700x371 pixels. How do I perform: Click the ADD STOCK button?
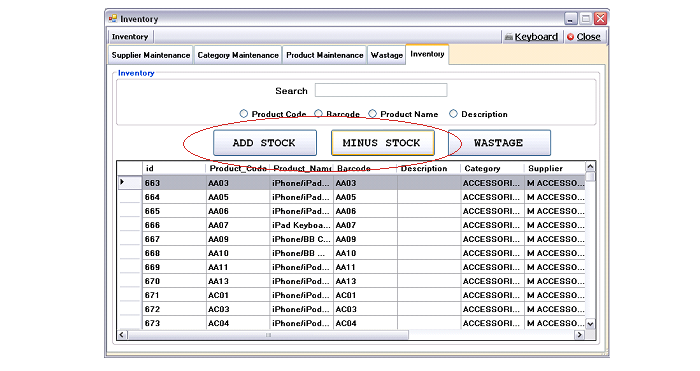point(265,143)
